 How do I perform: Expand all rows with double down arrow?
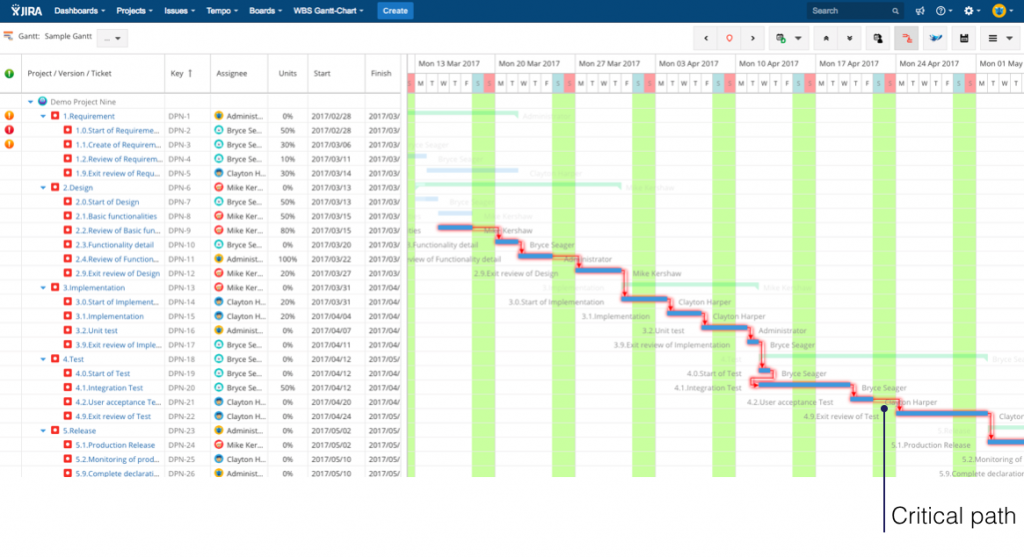[x=849, y=39]
